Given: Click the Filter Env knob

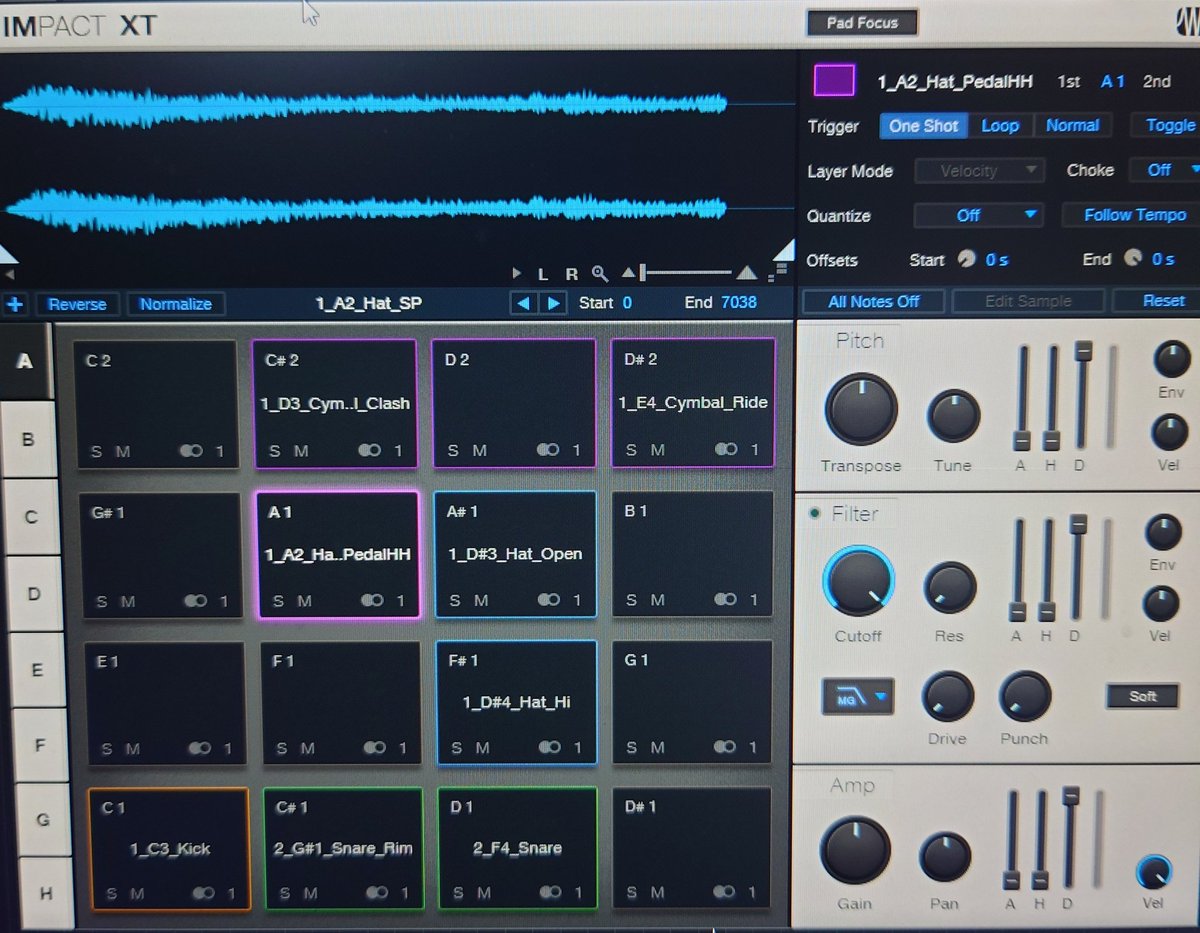Looking at the screenshot, I should pos(1163,532).
